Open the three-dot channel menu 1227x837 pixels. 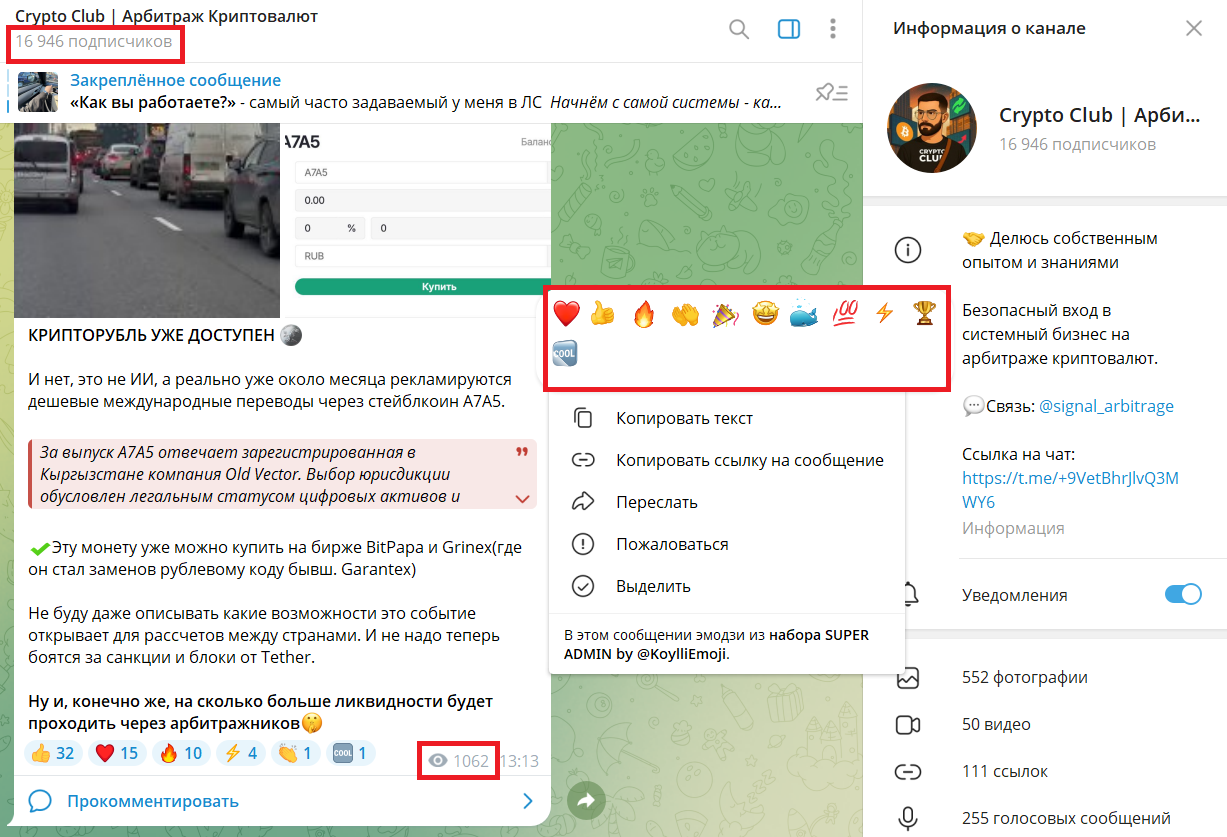coord(833,30)
